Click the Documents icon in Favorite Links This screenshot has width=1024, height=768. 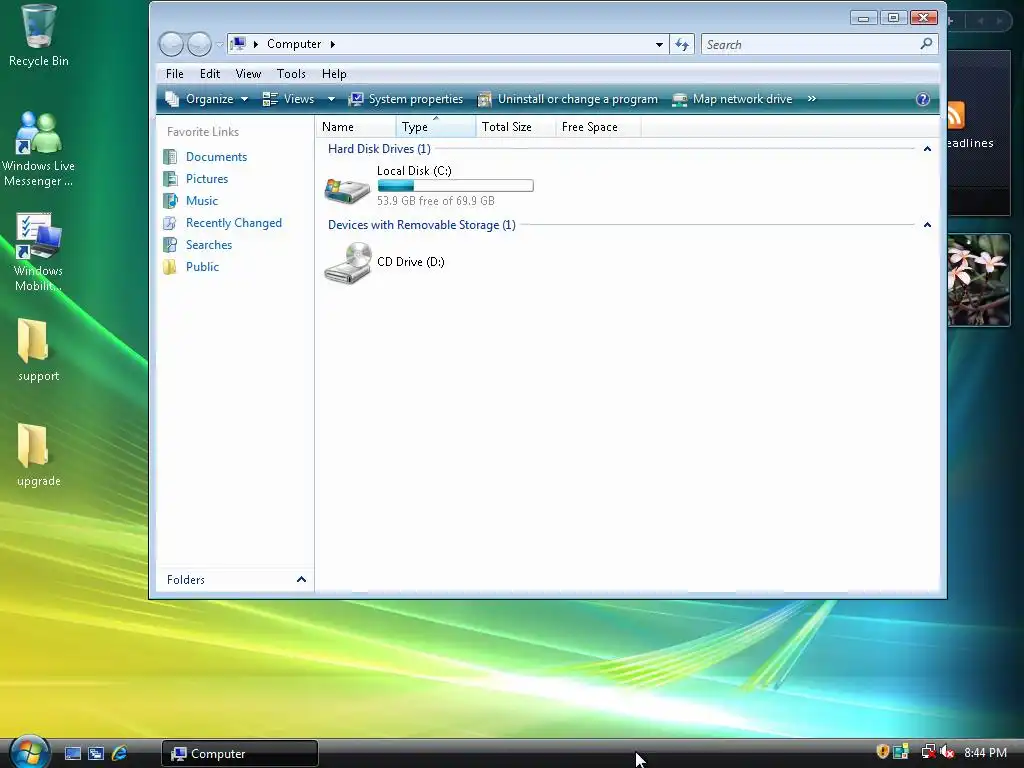(x=170, y=157)
